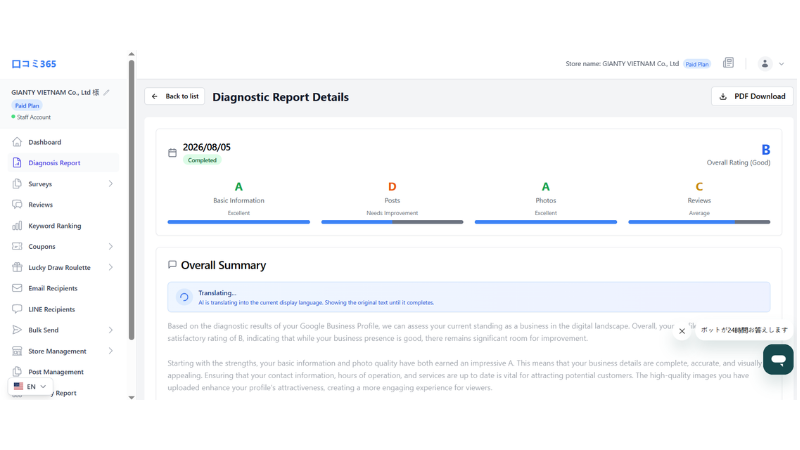The width and height of the screenshot is (800, 450).
Task: Edit store name with pencil icon
Action: point(106,92)
